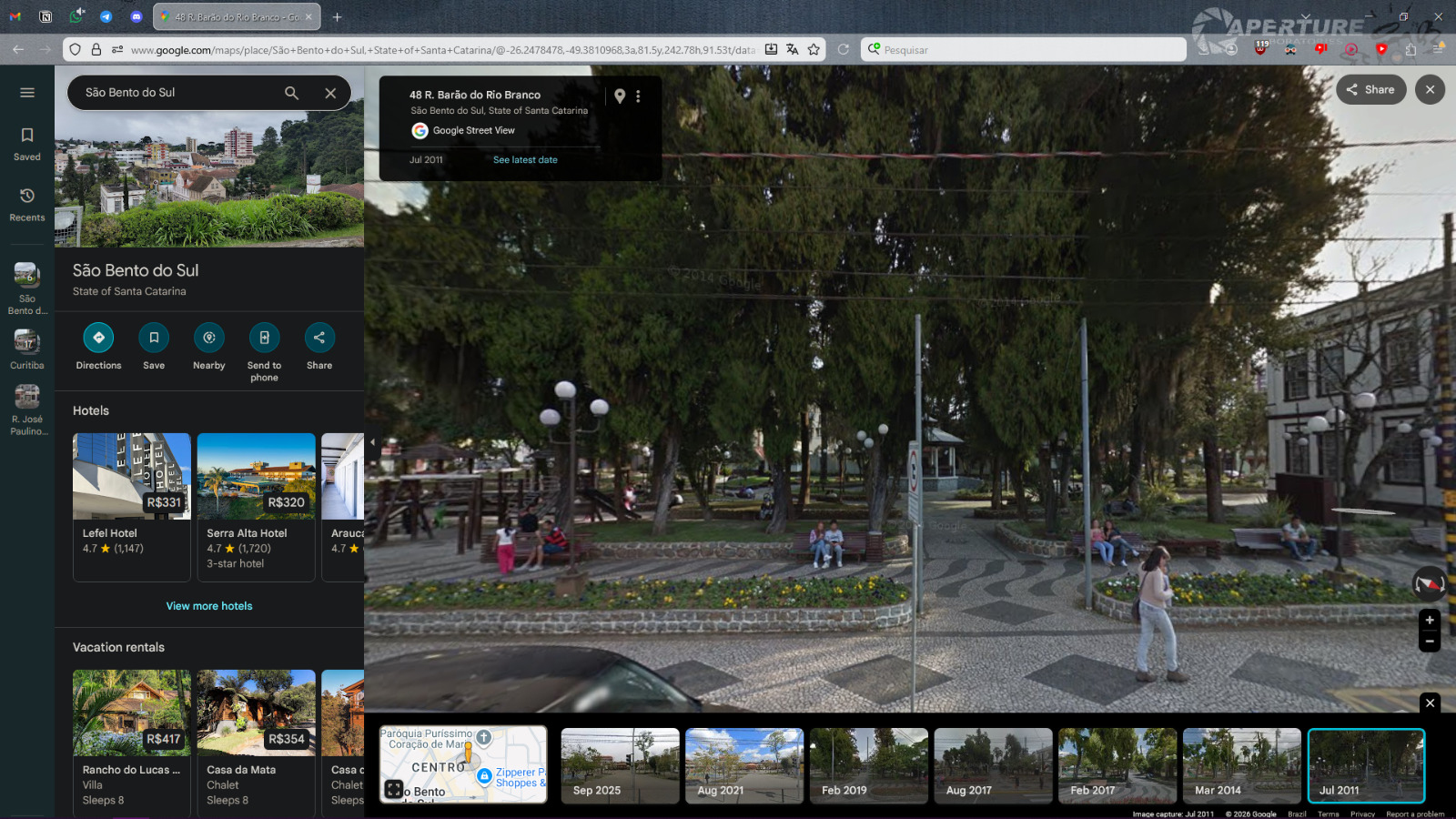
Task: Expand the minimap with the corner button
Action: (x=393, y=789)
